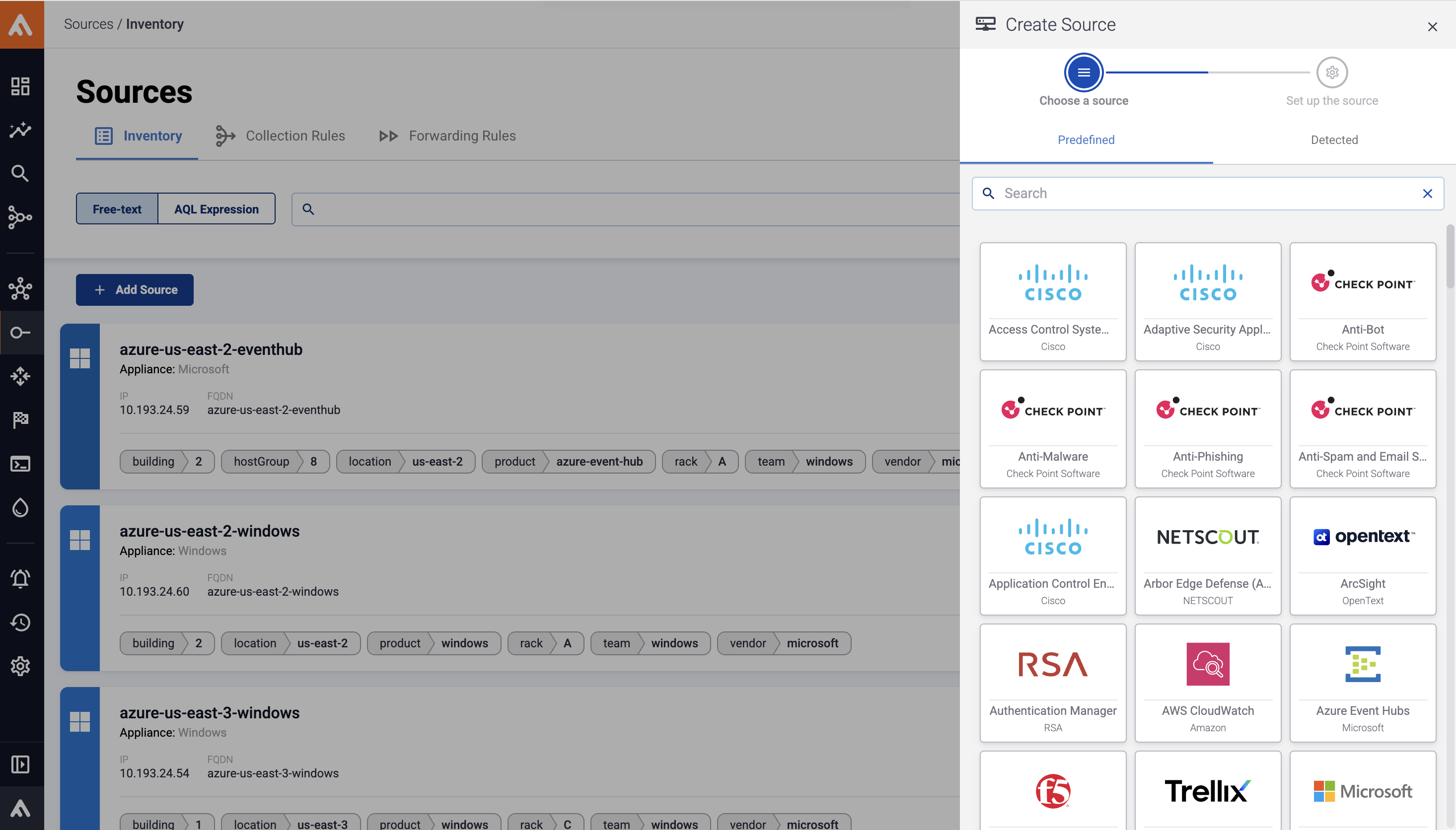Open the dashboard grid icon in sidebar
1456x830 pixels.
pos(20,86)
